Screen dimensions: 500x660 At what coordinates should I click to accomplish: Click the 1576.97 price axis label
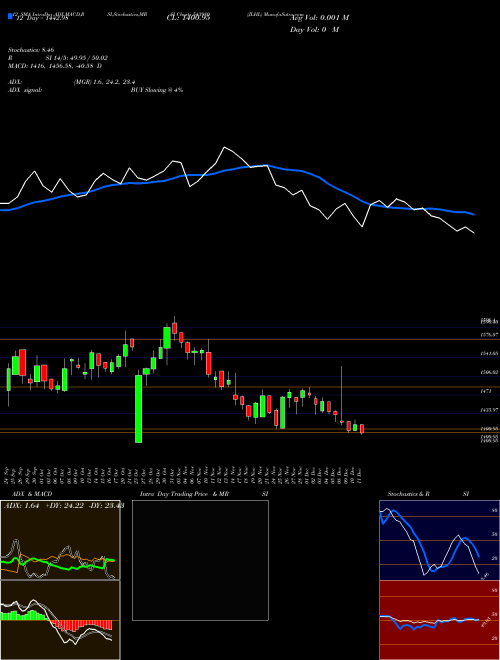(x=489, y=335)
